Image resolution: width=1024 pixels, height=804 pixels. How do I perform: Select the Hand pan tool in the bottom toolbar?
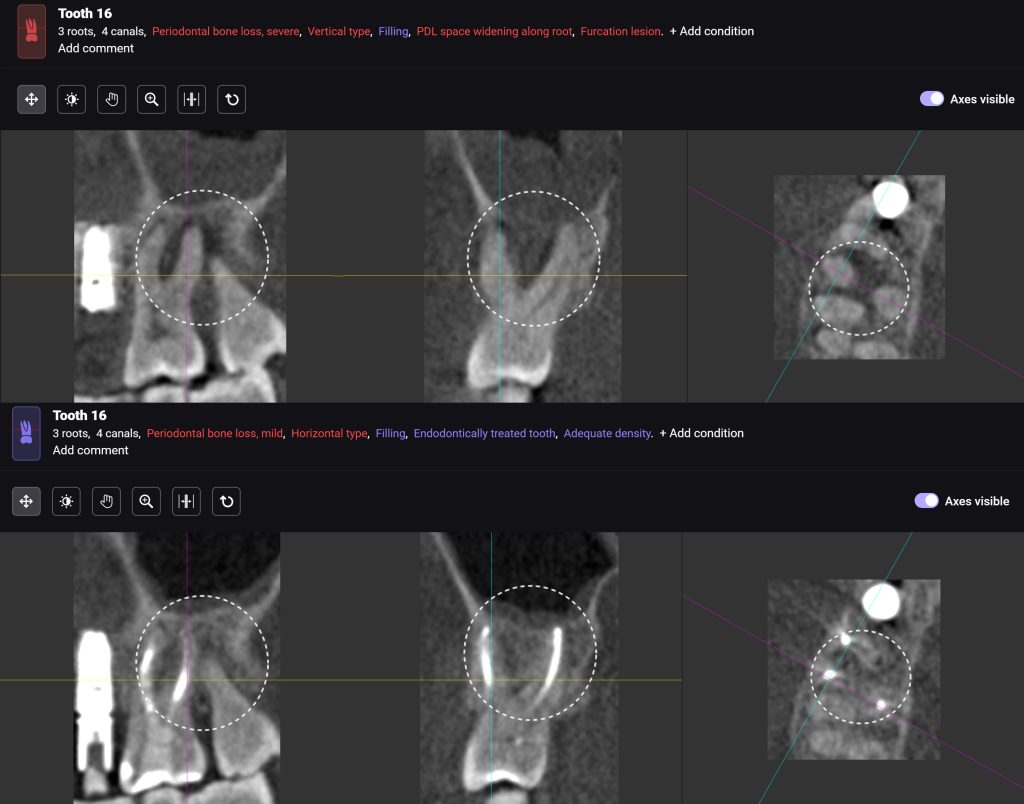(x=106, y=501)
